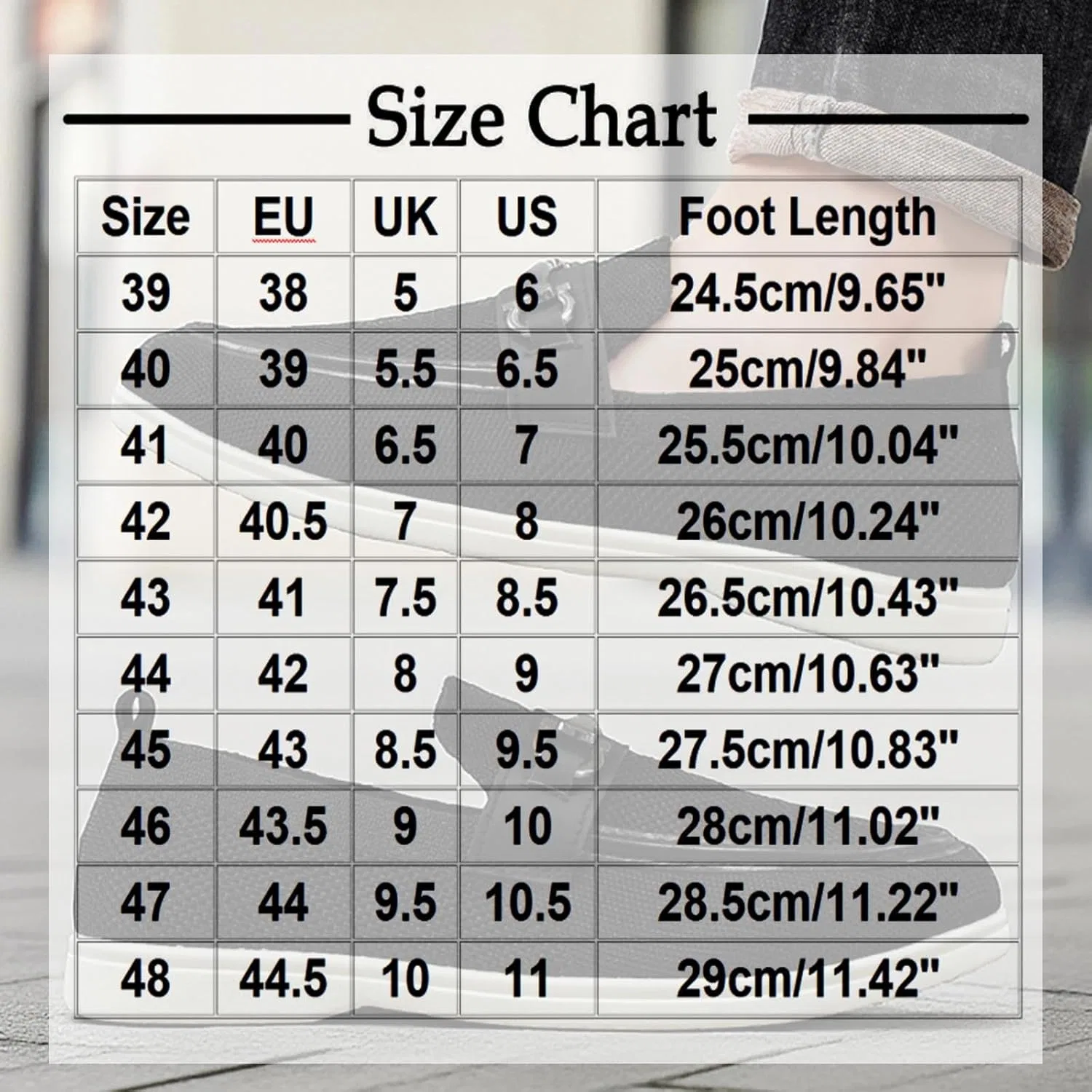Select foot length 29cm/11.42" cell
The height and width of the screenshot is (1092, 1092).
(808, 978)
